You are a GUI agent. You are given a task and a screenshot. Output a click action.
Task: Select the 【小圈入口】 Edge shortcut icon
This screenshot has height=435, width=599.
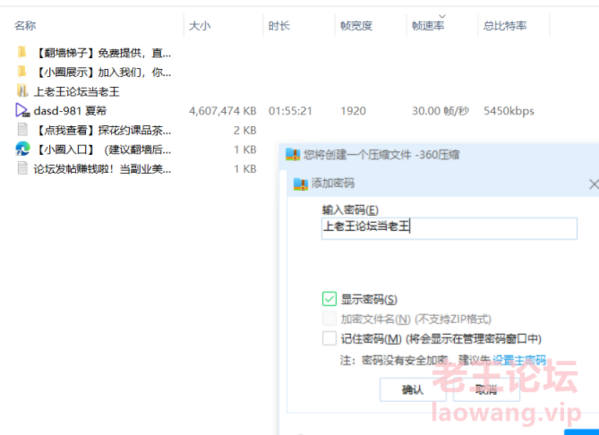(x=22, y=149)
